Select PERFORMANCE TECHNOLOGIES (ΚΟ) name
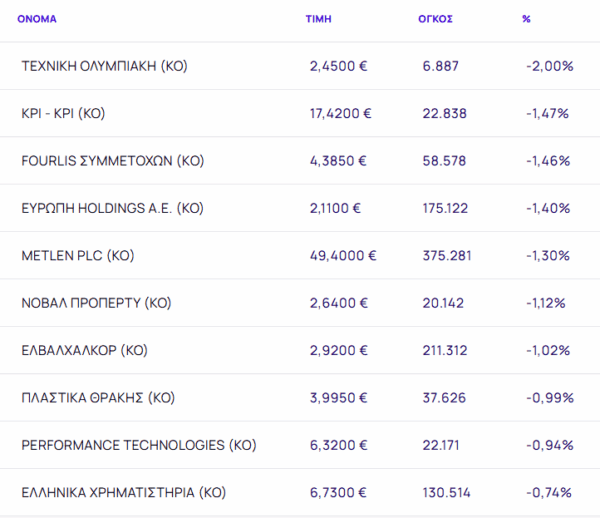 139,445
